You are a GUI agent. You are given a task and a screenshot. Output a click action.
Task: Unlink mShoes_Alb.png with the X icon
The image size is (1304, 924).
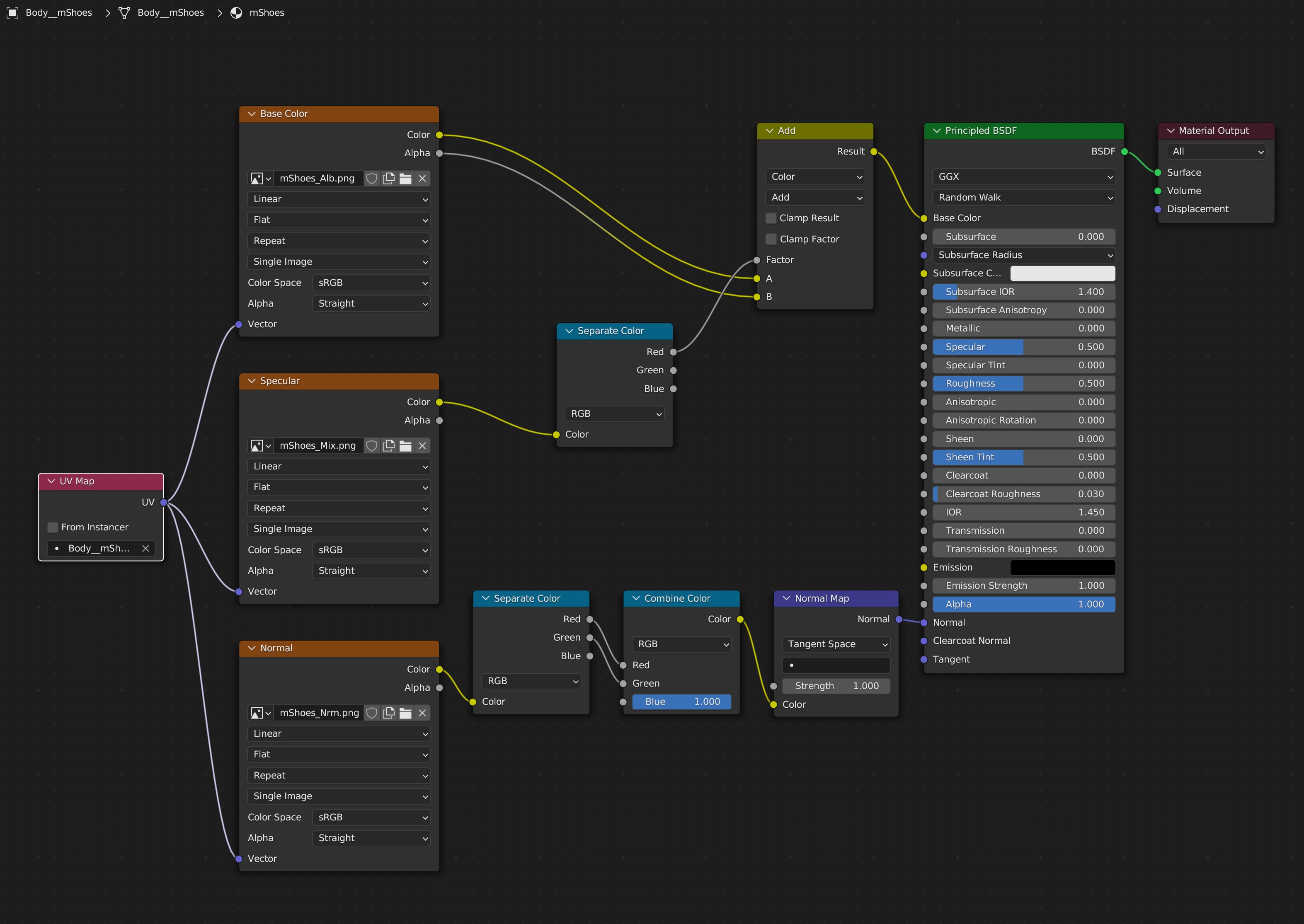[x=422, y=179]
